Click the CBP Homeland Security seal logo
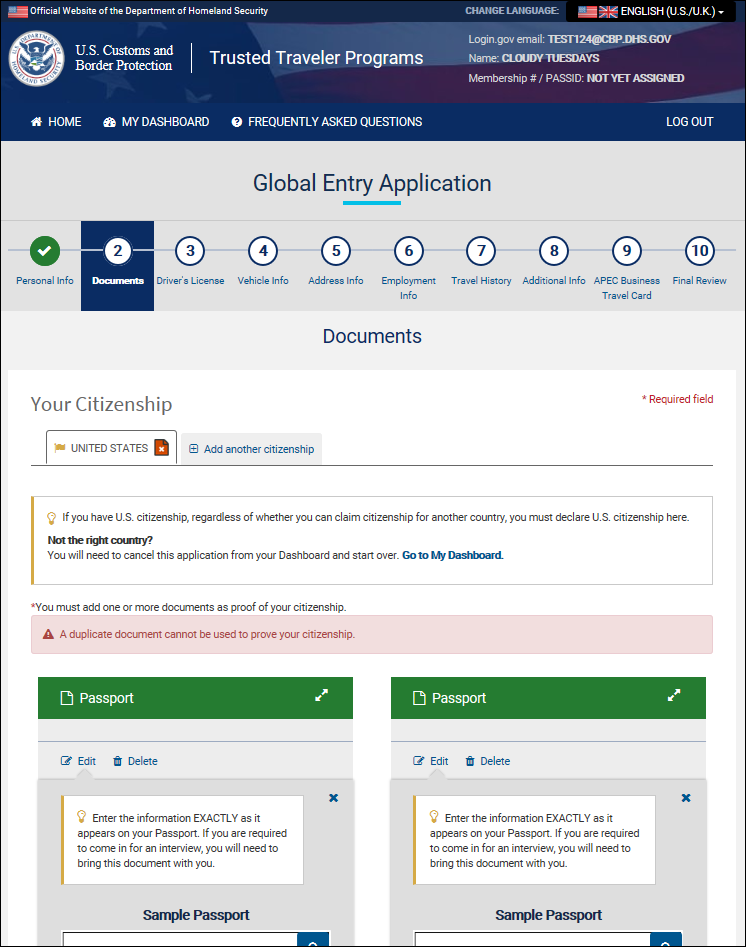 [36, 58]
